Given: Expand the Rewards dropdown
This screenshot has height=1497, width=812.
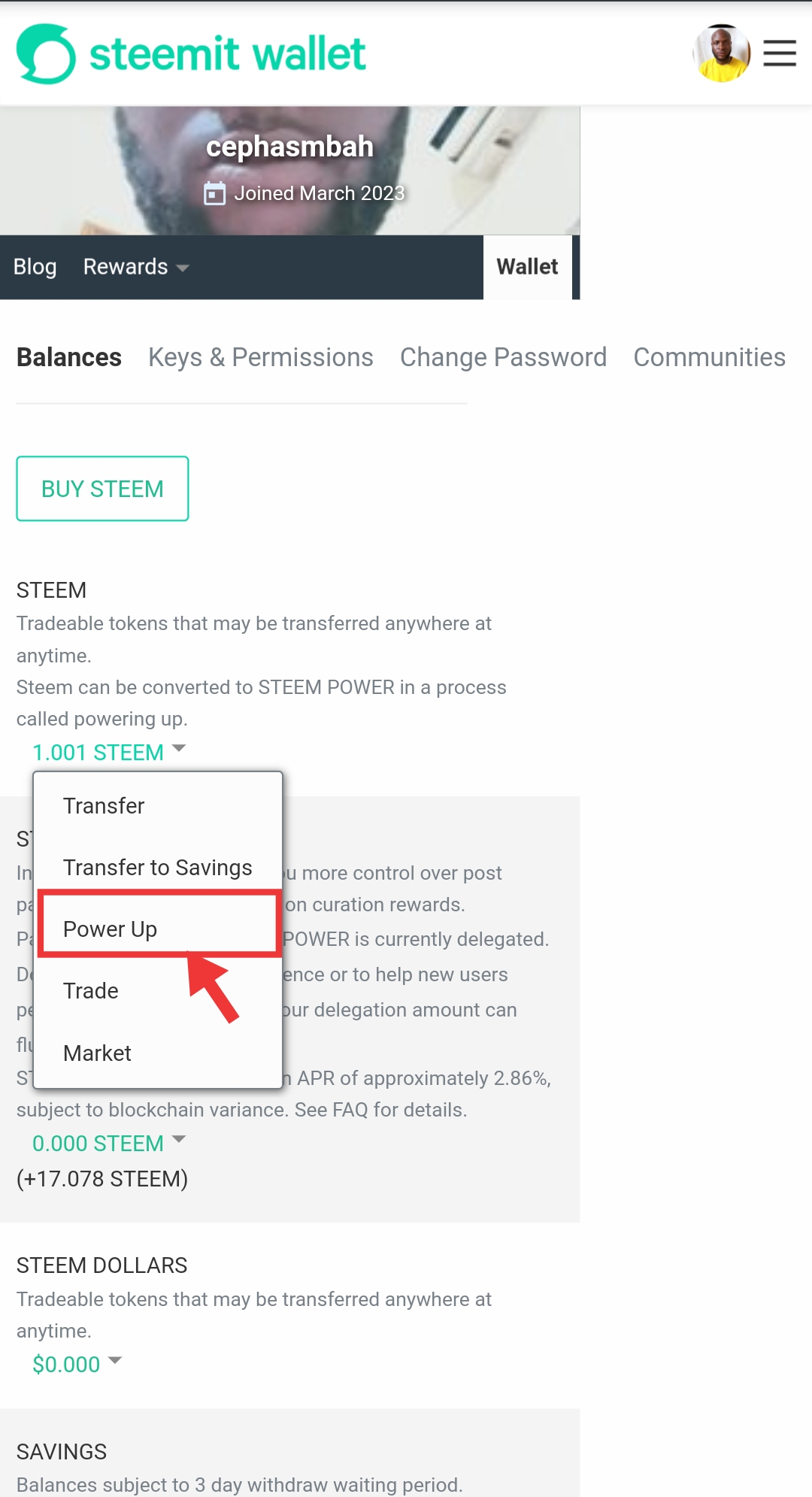Looking at the screenshot, I should pos(135,267).
